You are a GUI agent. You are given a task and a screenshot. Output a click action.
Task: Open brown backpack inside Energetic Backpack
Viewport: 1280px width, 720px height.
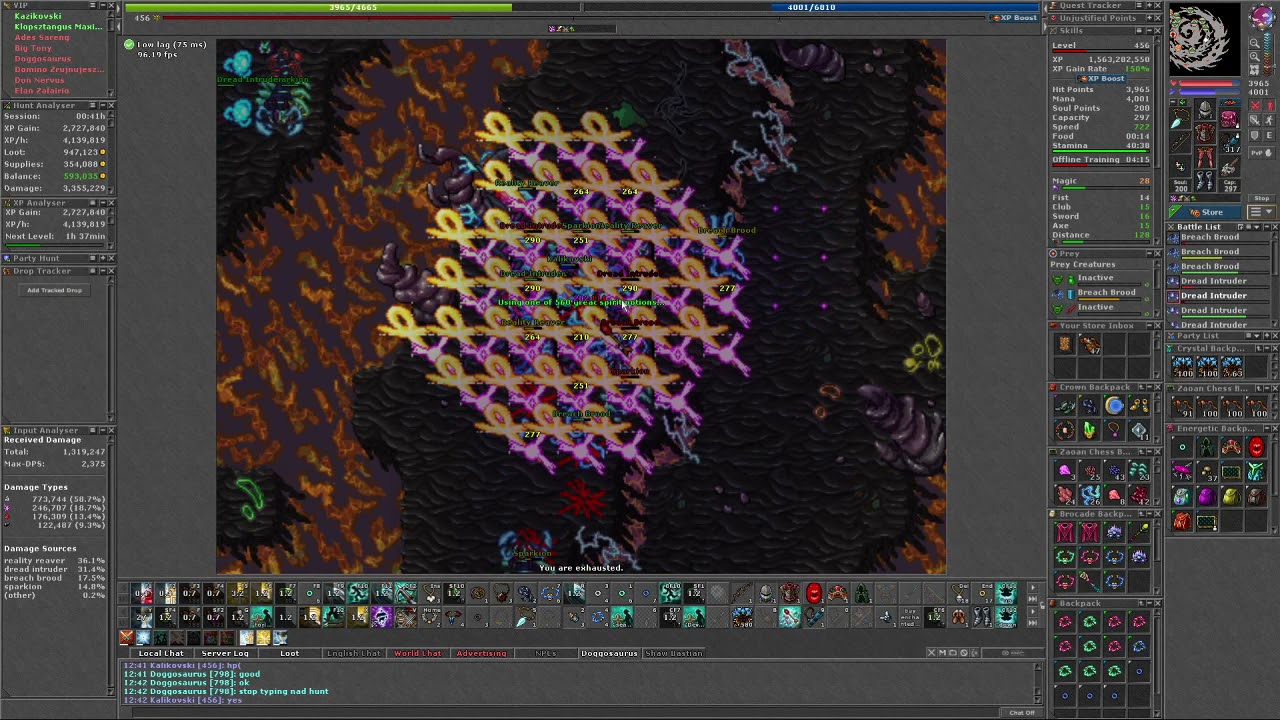pyautogui.click(x=1257, y=497)
